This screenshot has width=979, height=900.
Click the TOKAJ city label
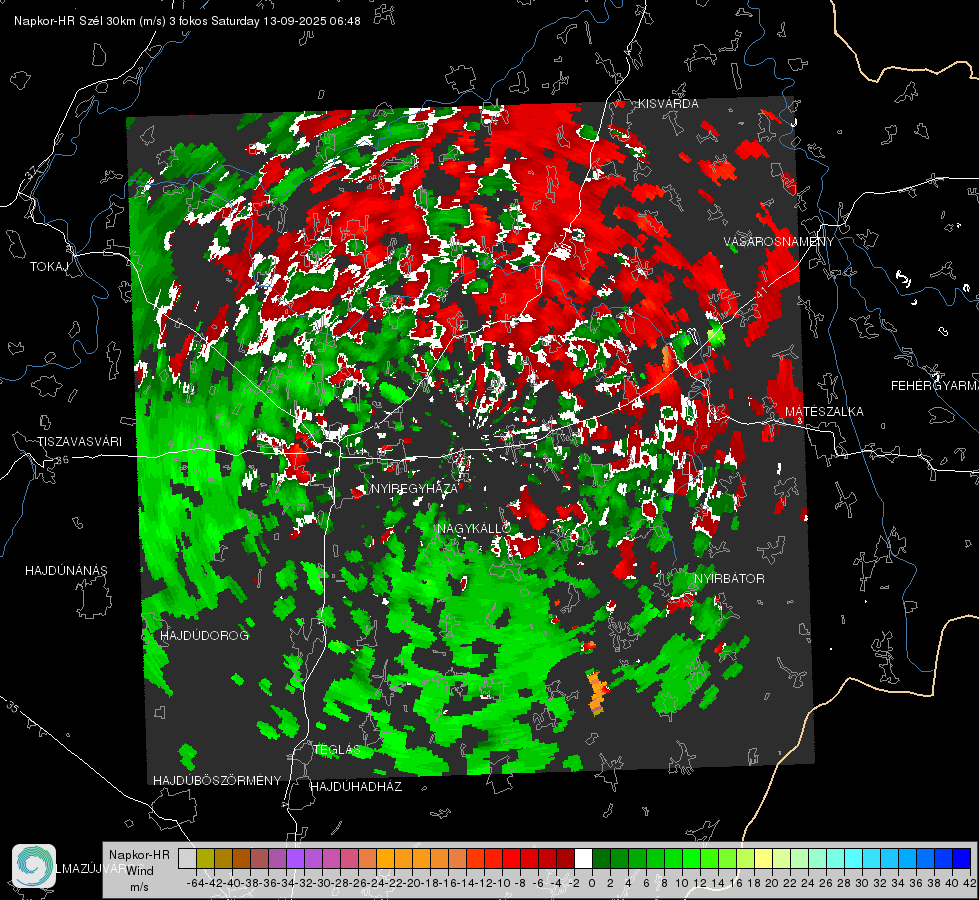(49, 267)
